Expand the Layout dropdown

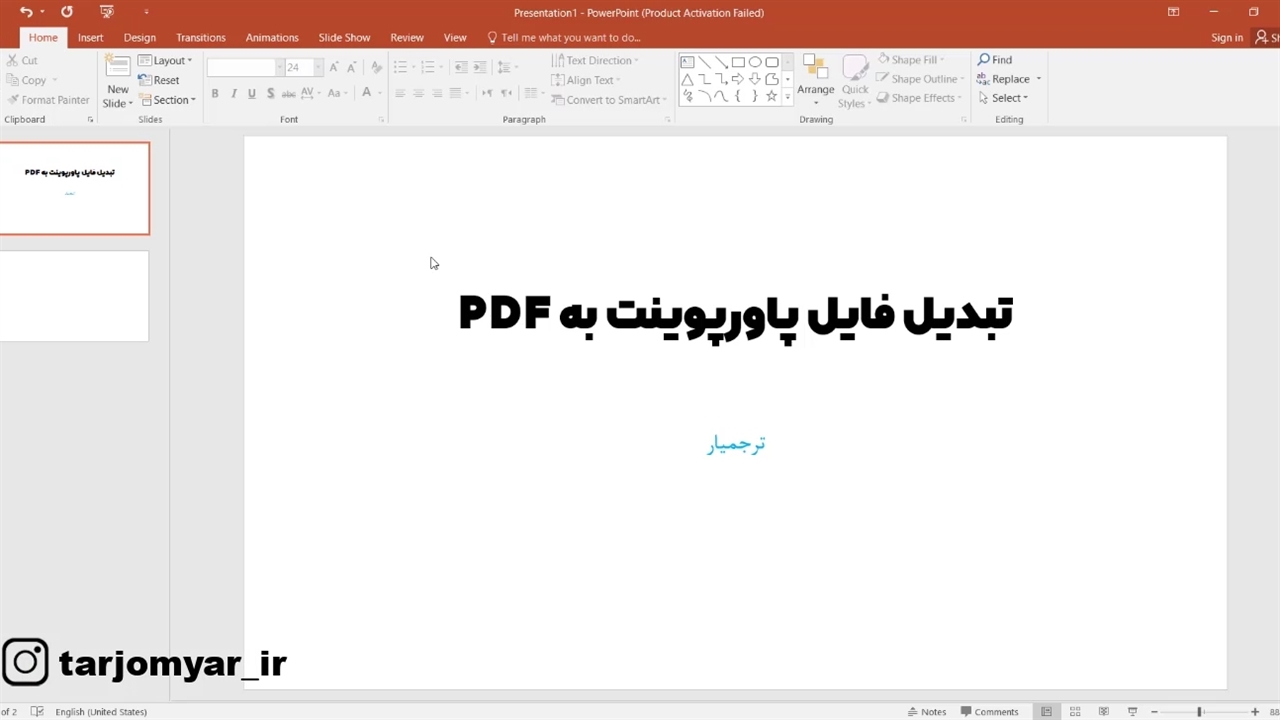pyautogui.click(x=165, y=60)
